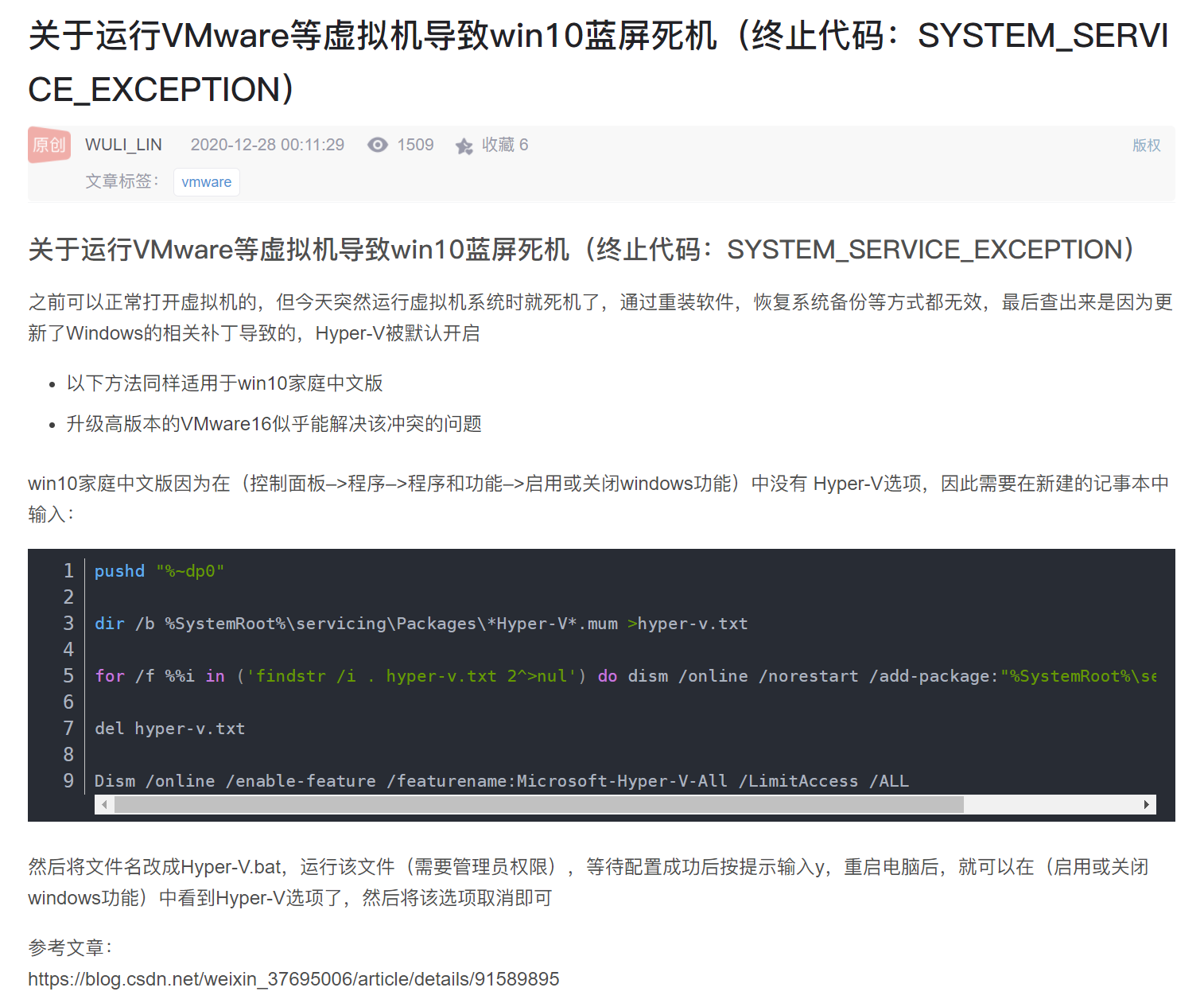Click the eye view-count icon
This screenshot has width=1204, height=1007.
pyautogui.click(x=378, y=145)
